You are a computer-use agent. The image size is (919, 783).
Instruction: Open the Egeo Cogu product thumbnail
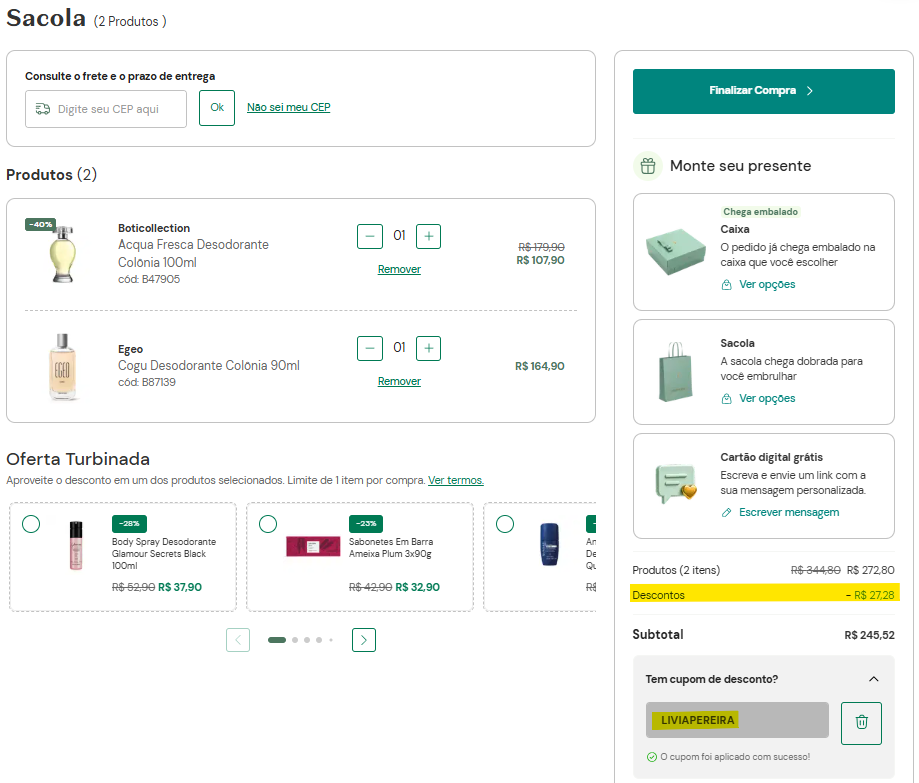pos(63,367)
